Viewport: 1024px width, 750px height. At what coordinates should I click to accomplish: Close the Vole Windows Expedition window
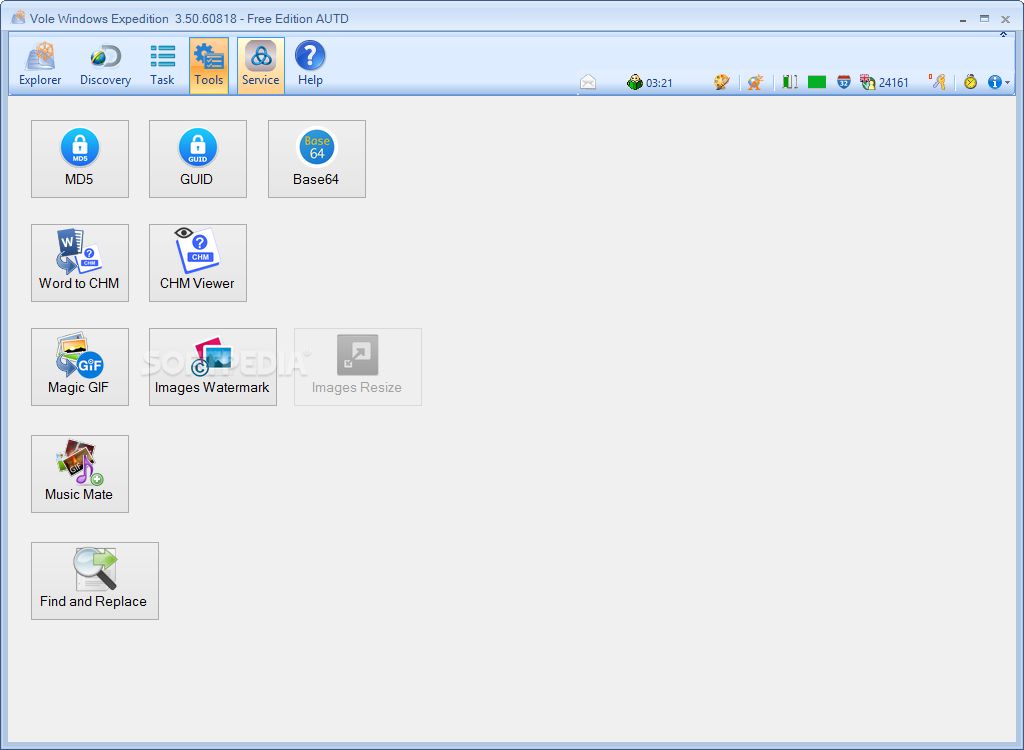pyautogui.click(x=1006, y=20)
